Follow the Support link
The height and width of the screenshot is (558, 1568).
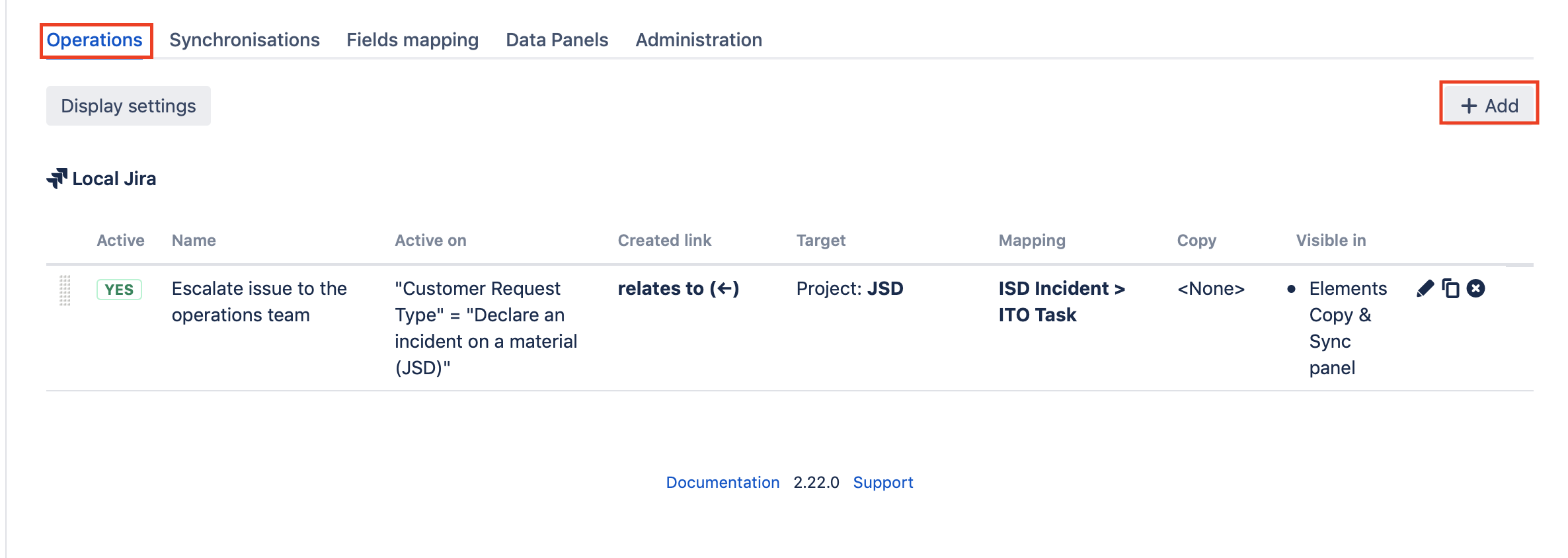882,483
